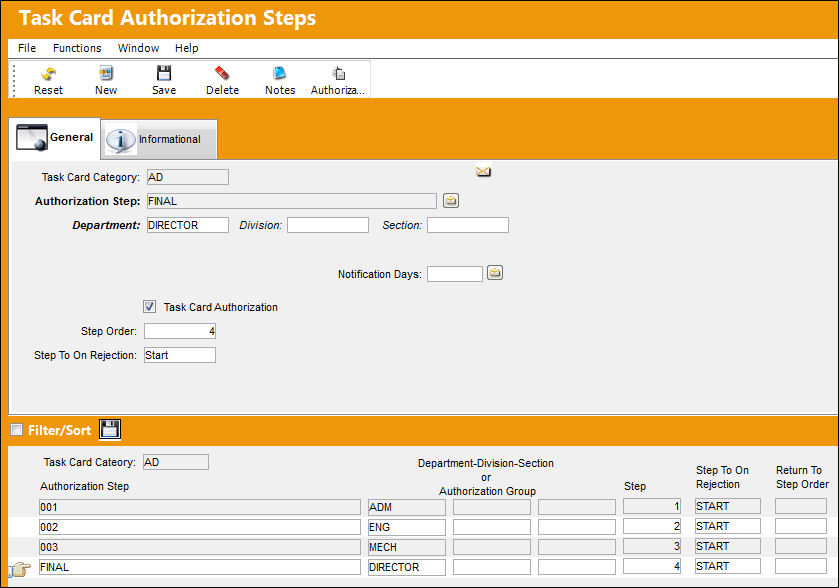Open the Functions menu
Image resolution: width=839 pixels, height=588 pixels.
click(x=77, y=48)
